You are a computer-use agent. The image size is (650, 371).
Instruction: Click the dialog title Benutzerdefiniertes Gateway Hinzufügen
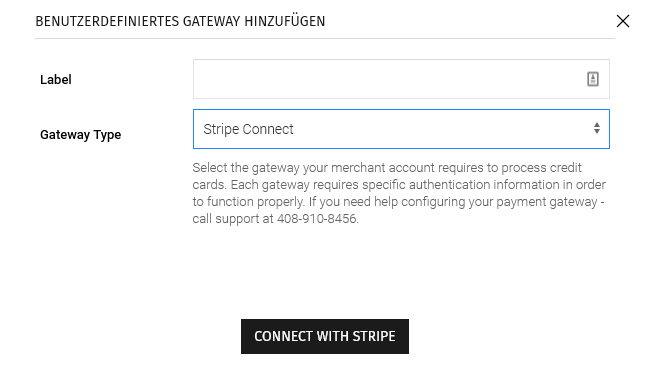pos(180,21)
